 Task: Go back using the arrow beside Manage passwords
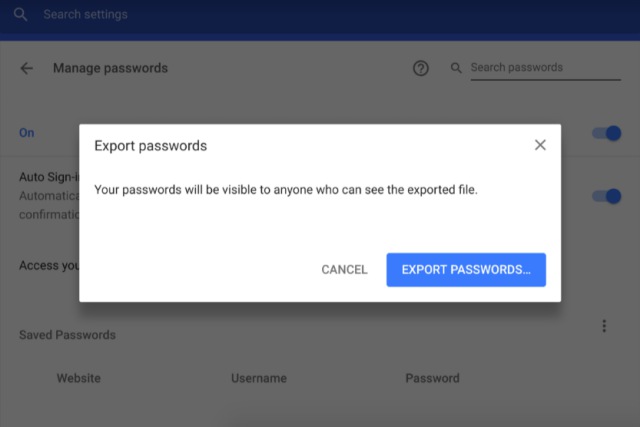[27, 68]
